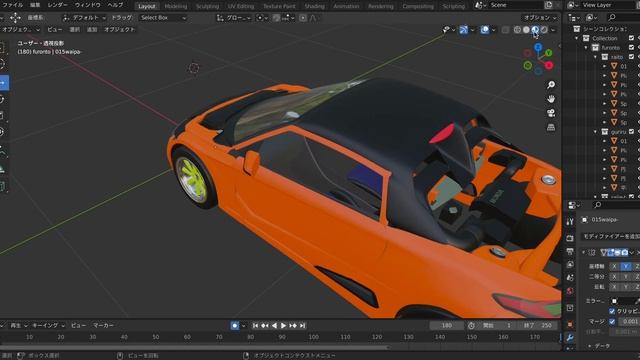Click the add modifier button

point(610,236)
